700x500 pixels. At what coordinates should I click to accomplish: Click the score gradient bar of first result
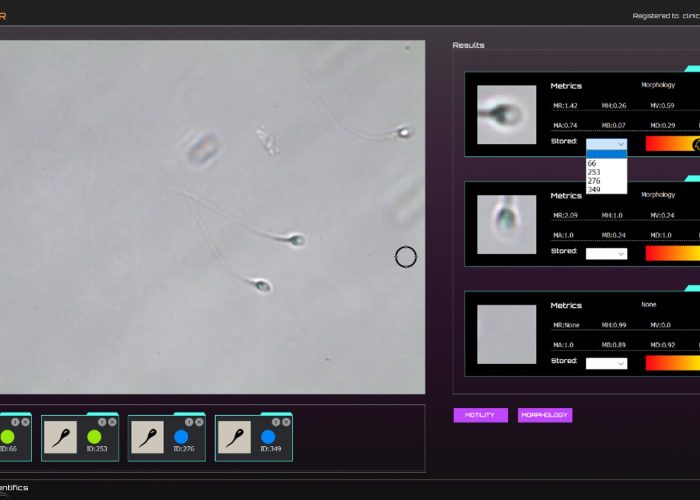click(673, 144)
